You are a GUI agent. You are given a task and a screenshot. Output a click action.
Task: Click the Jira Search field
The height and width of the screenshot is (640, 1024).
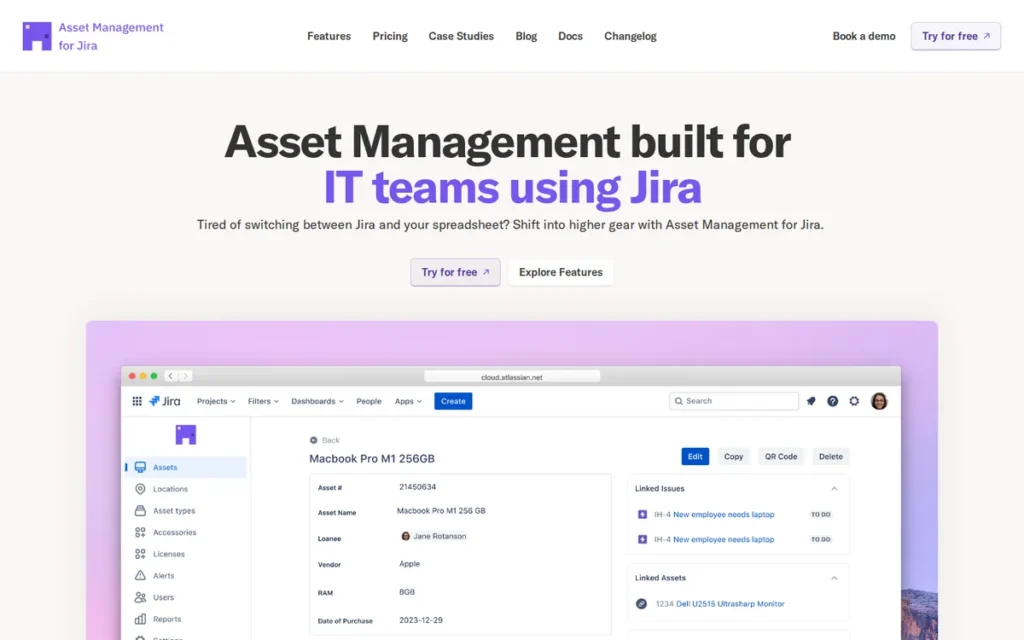[734, 401]
